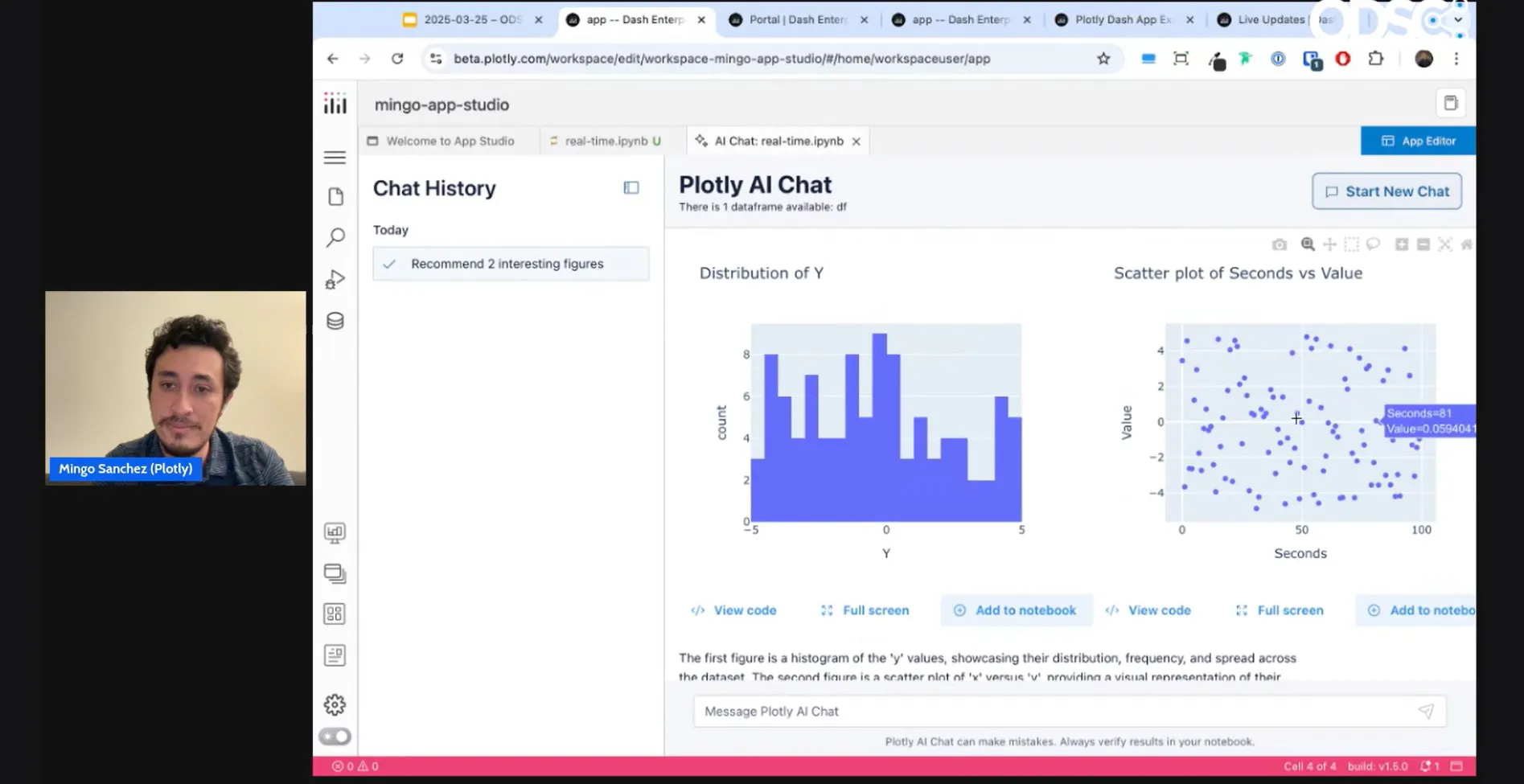The width and height of the screenshot is (1524, 784).
Task: Bookmark page with star icon
Action: pyautogui.click(x=1103, y=59)
